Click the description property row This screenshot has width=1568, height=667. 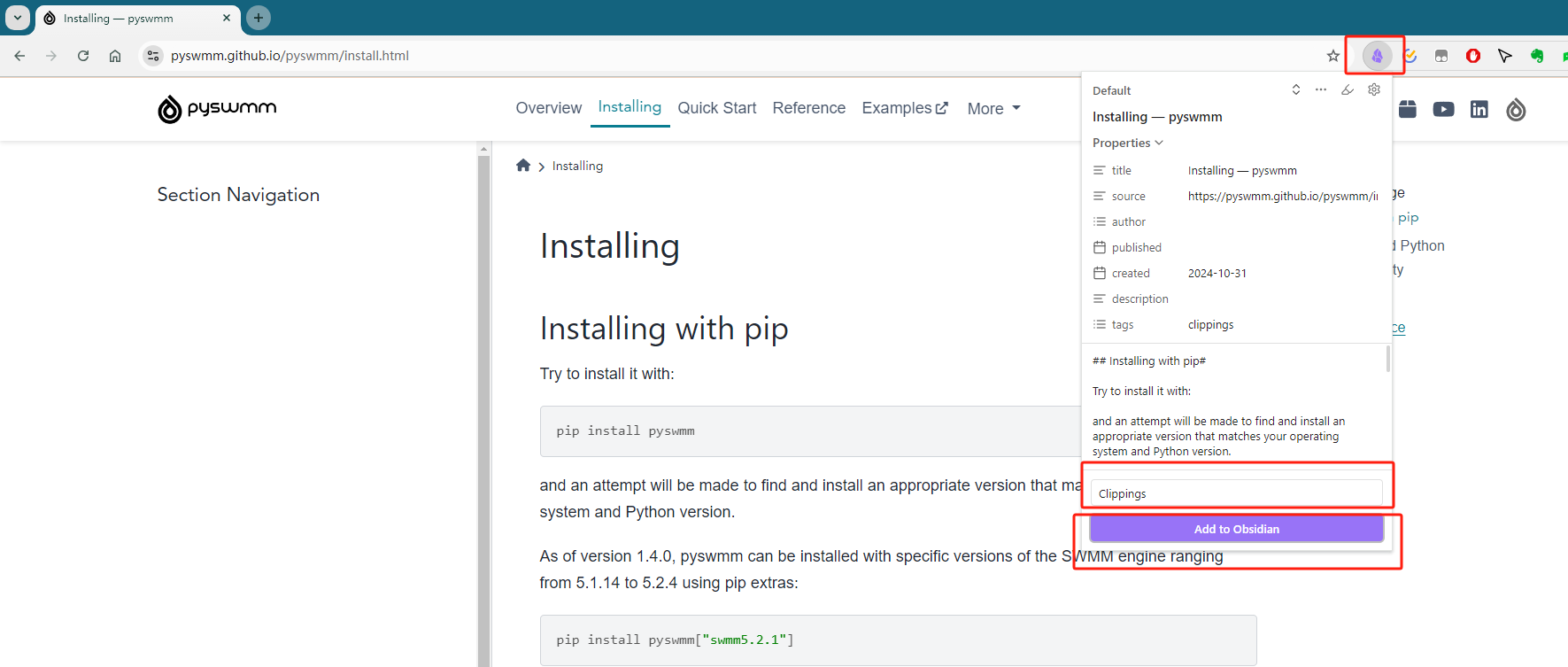click(x=1236, y=299)
